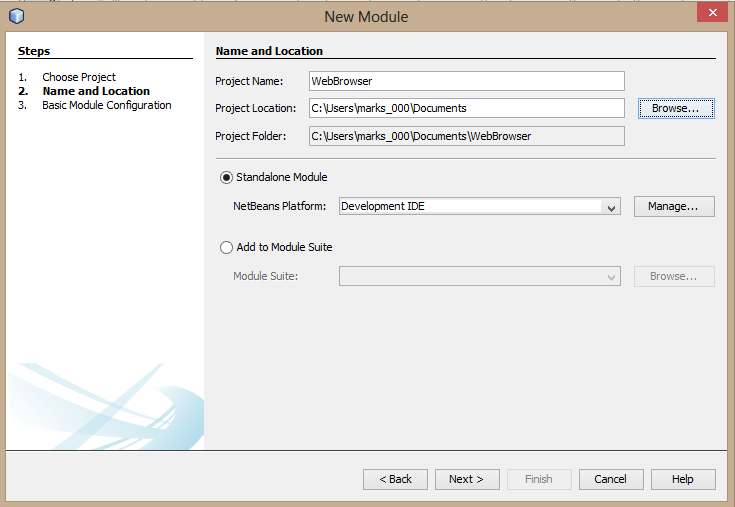Click the disabled Finish button
The height and width of the screenshot is (507, 735).
click(x=538, y=479)
